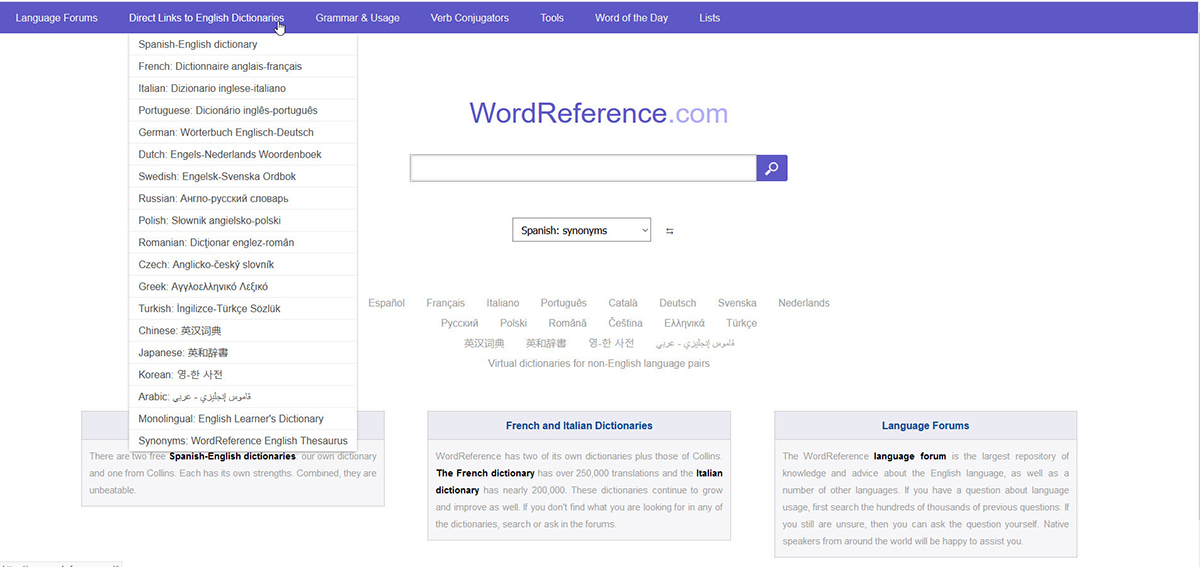The height and width of the screenshot is (567, 1200).
Task: Select Synonyms: WordReference English Thesaurus entry
Action: tap(243, 440)
